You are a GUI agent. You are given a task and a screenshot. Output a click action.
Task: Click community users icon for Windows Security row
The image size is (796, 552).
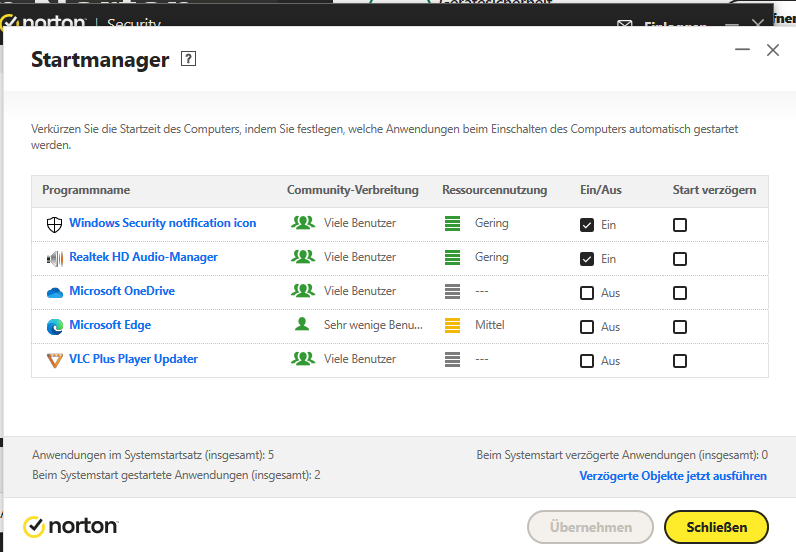click(x=303, y=222)
